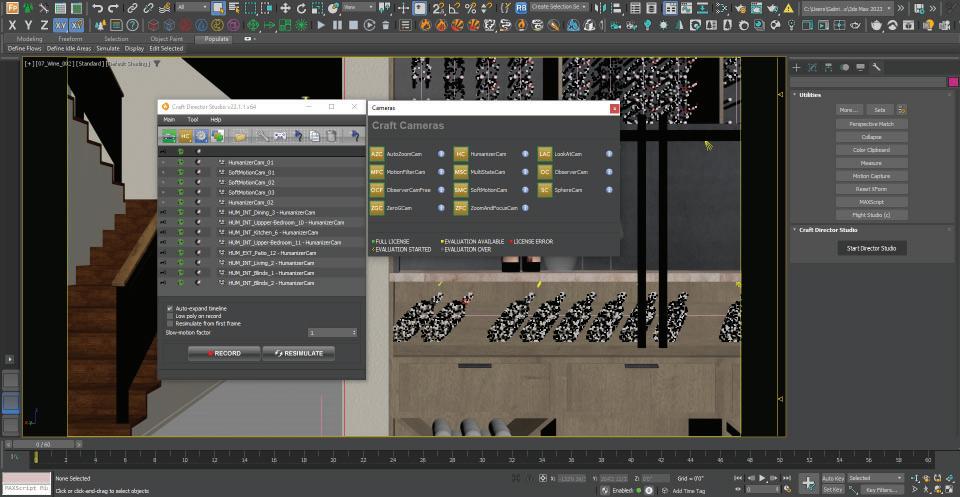
Task: Open the Tool menu in Craft Director
Action: coord(193,119)
